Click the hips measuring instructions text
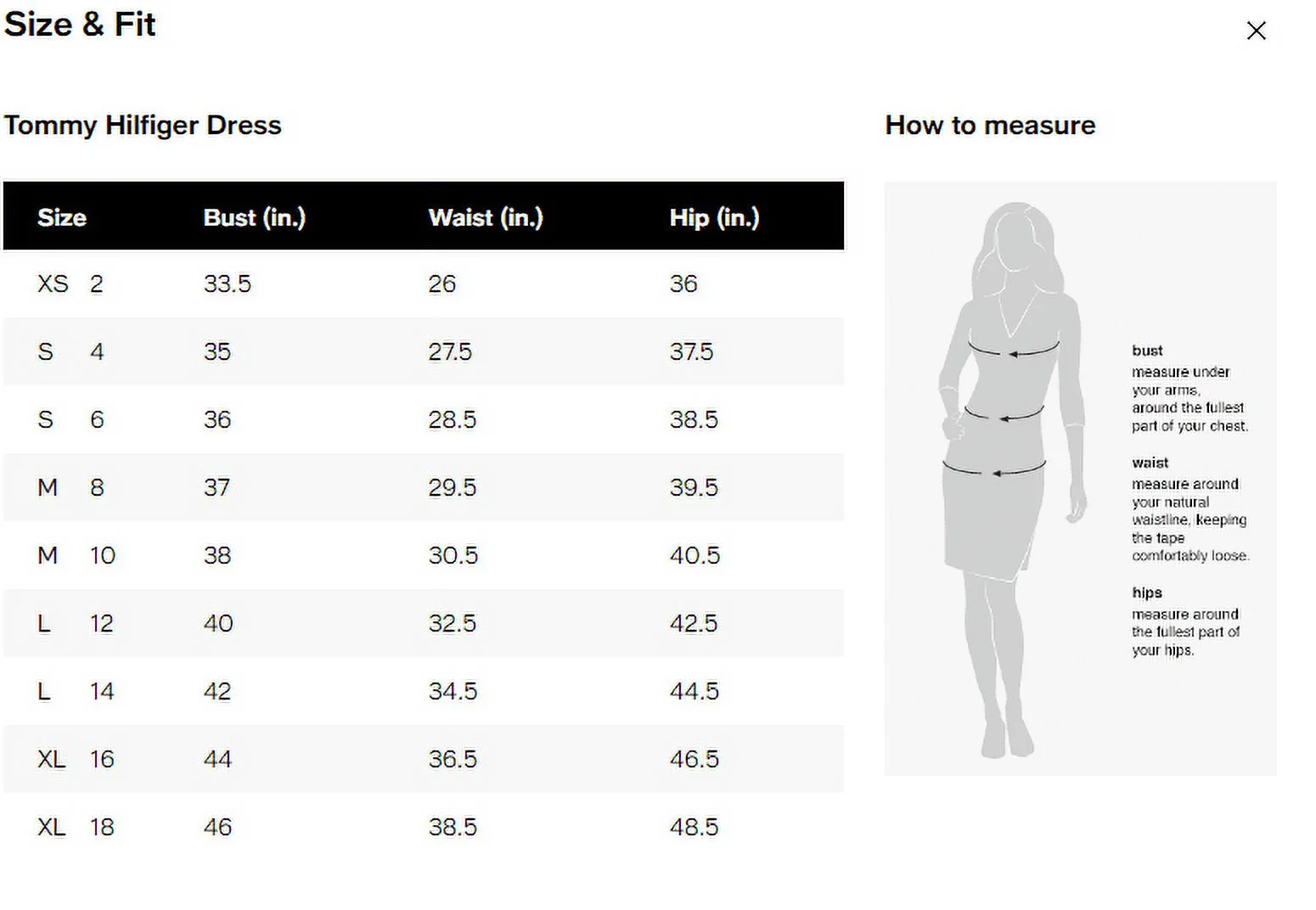The width and height of the screenshot is (1316, 910). pos(1184,632)
